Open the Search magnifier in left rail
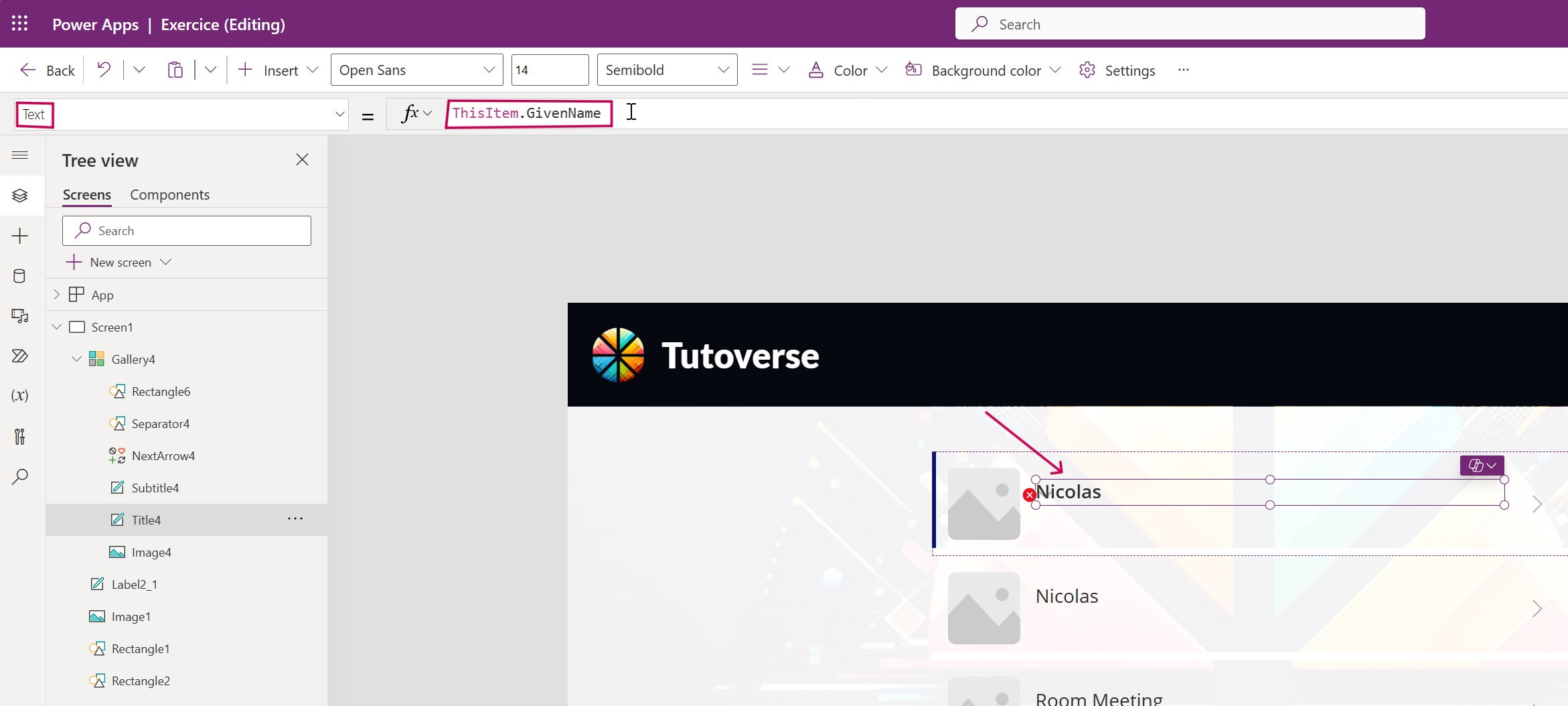1568x706 pixels. coord(20,477)
